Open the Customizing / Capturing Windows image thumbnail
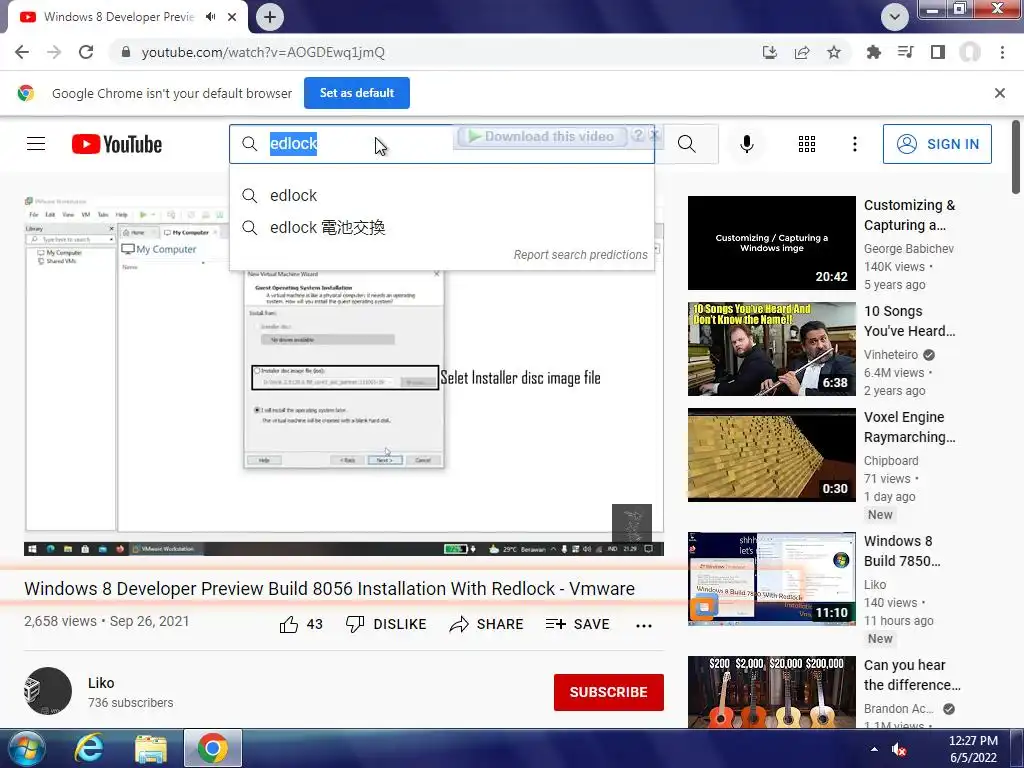The width and height of the screenshot is (1024, 768). point(772,243)
